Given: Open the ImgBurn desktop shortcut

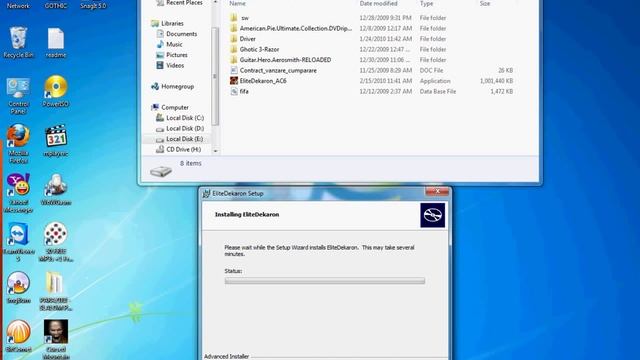Looking at the screenshot, I should [x=18, y=287].
